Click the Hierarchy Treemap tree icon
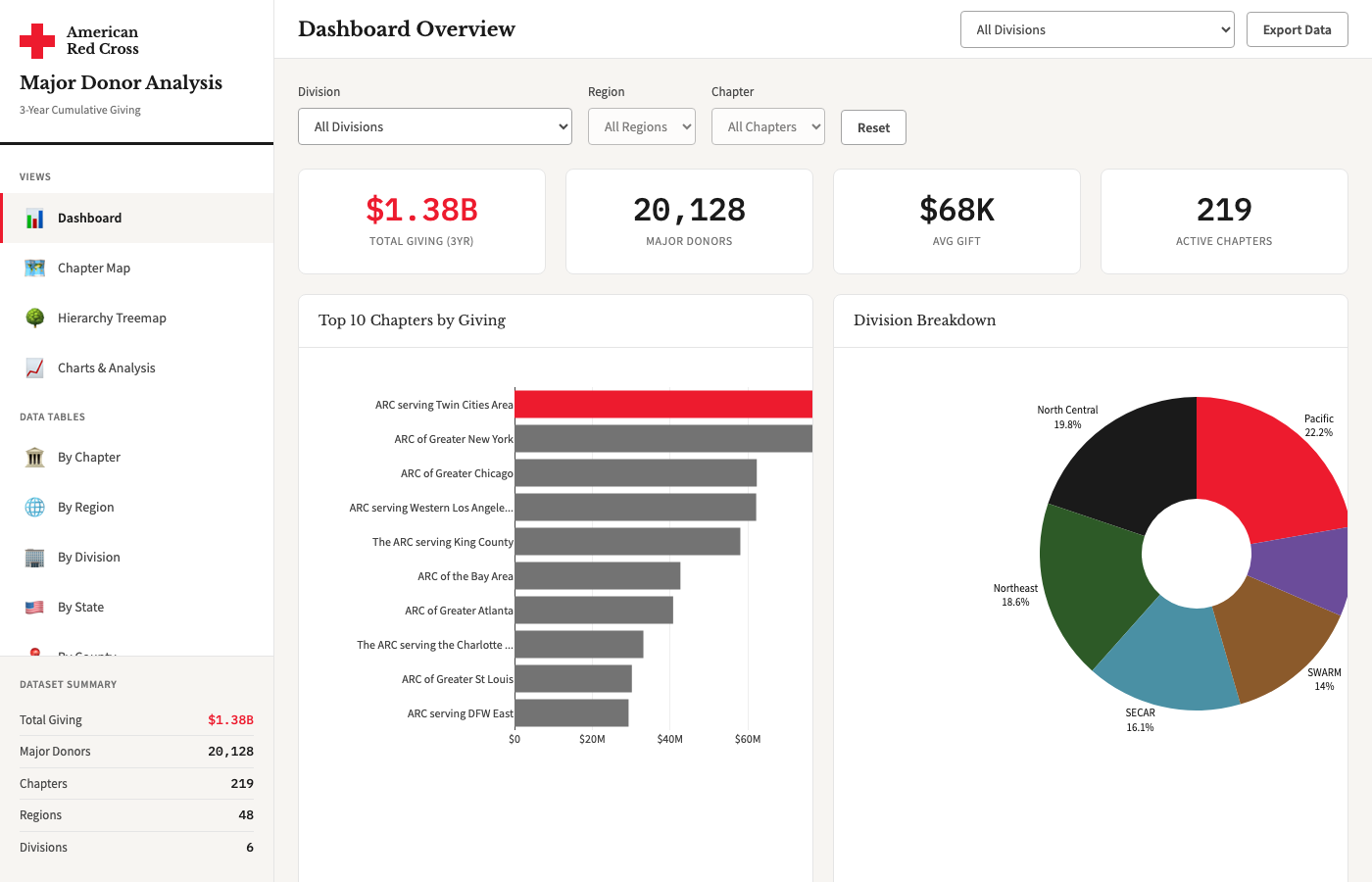The width and height of the screenshot is (1372, 882). 35,318
